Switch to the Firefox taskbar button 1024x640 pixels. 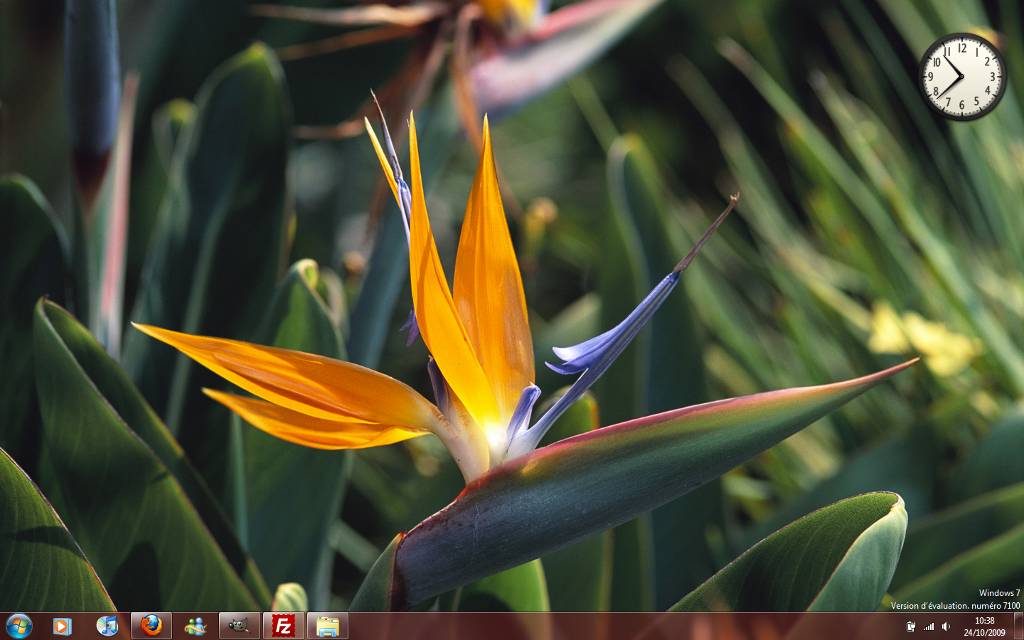pos(152,626)
